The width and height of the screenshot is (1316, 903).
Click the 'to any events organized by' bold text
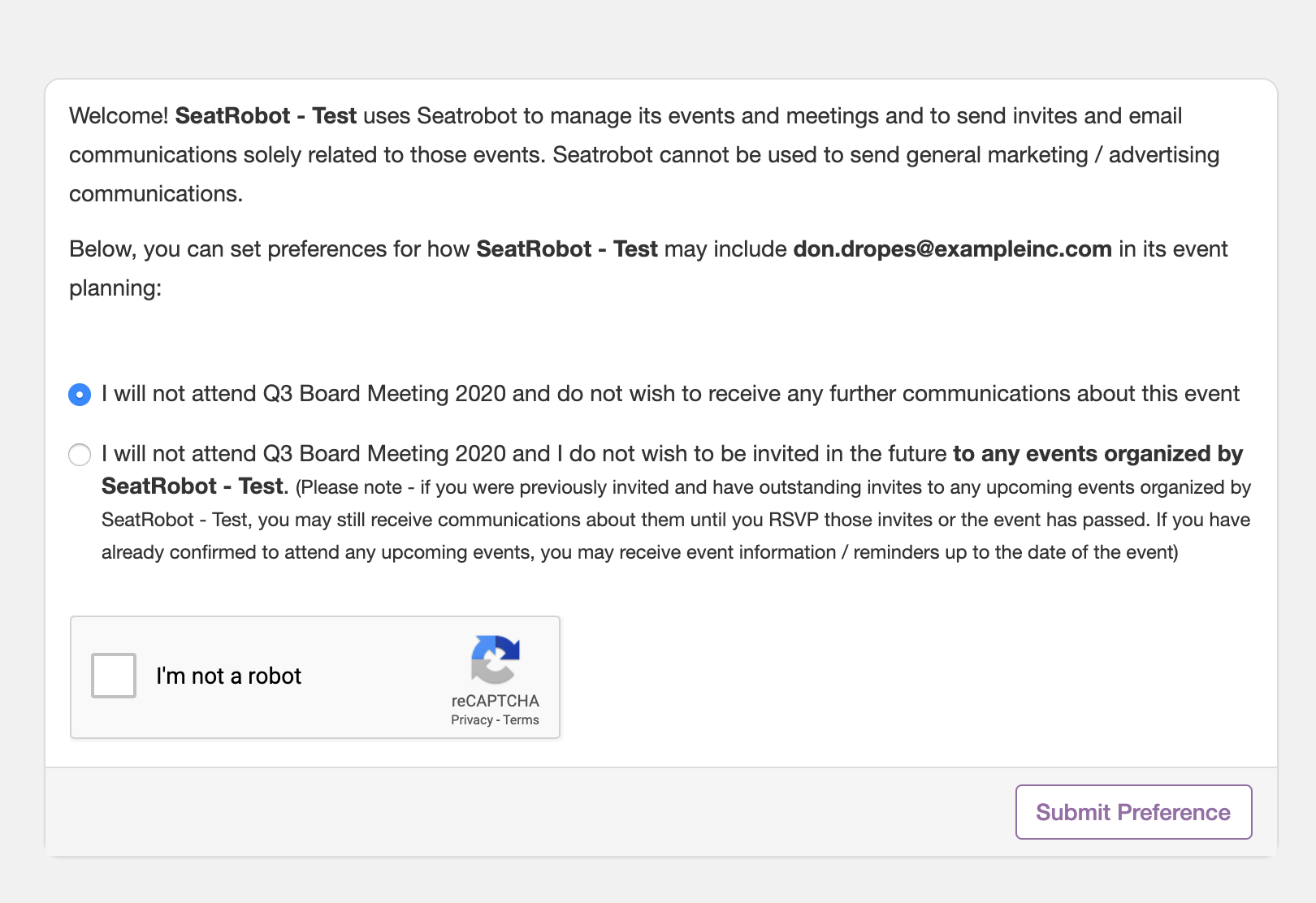(x=1097, y=454)
